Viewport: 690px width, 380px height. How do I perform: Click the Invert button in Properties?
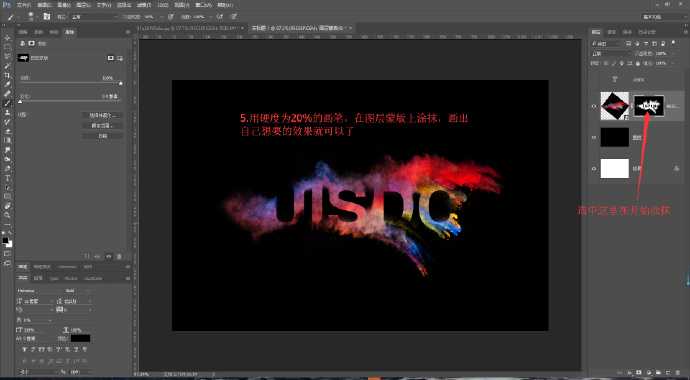(x=103, y=136)
